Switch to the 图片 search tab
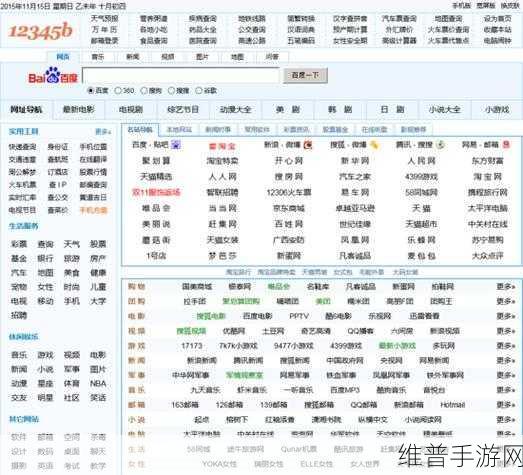The width and height of the screenshot is (523, 475). click(202, 57)
